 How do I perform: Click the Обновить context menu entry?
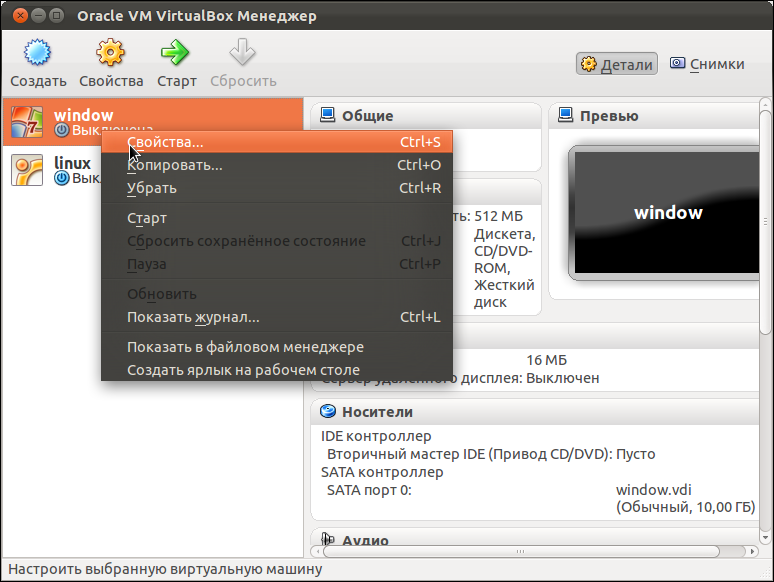(277, 294)
